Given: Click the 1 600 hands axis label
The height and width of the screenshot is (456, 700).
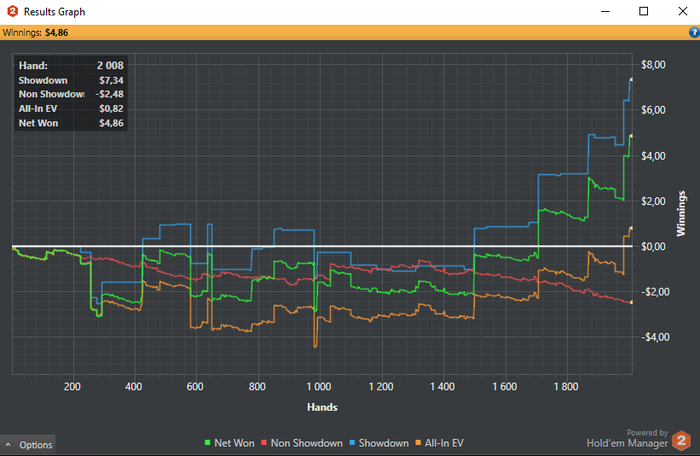Looking at the screenshot, I should pyautogui.click(x=504, y=386).
